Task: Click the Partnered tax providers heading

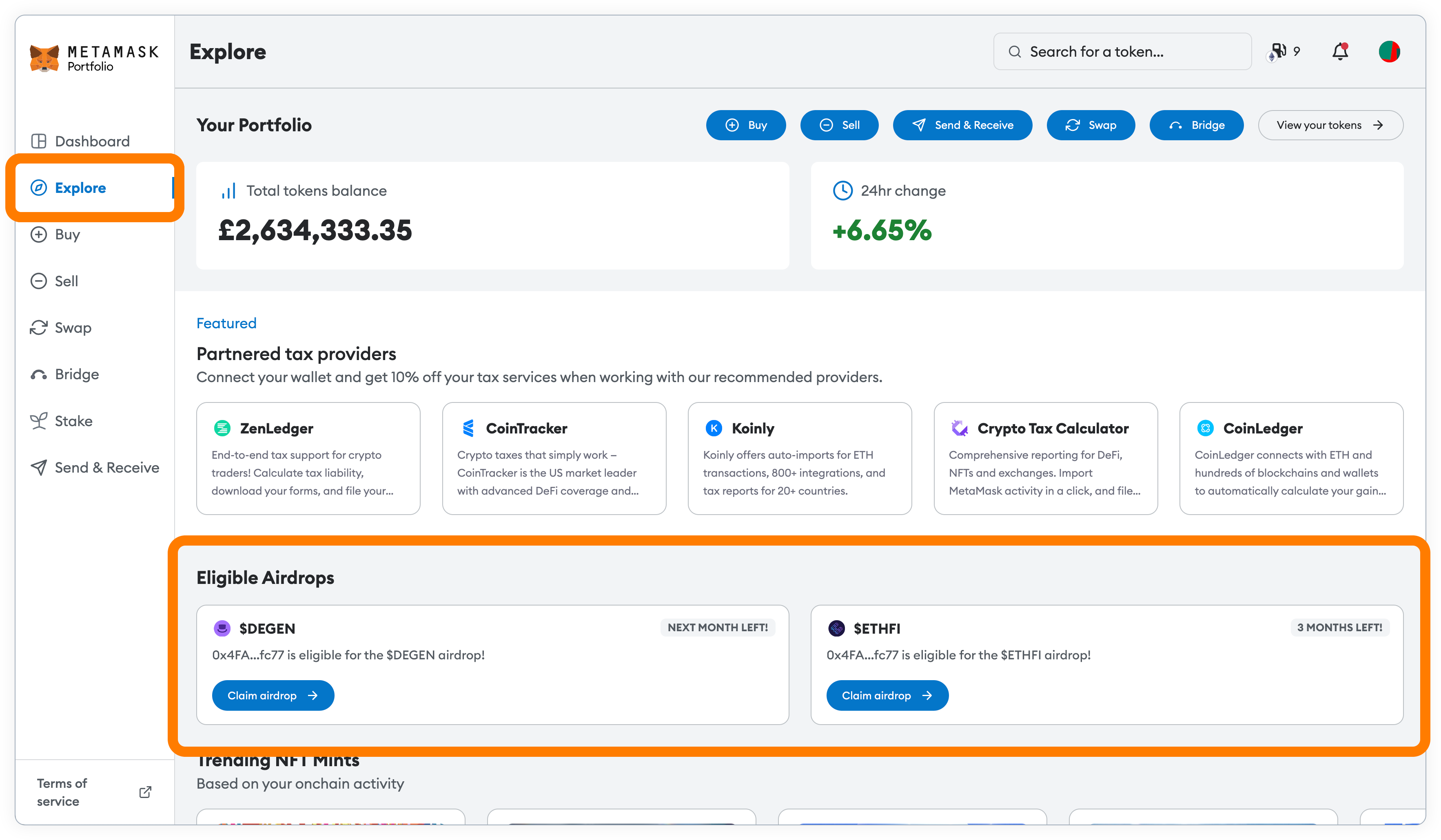Action: click(296, 354)
